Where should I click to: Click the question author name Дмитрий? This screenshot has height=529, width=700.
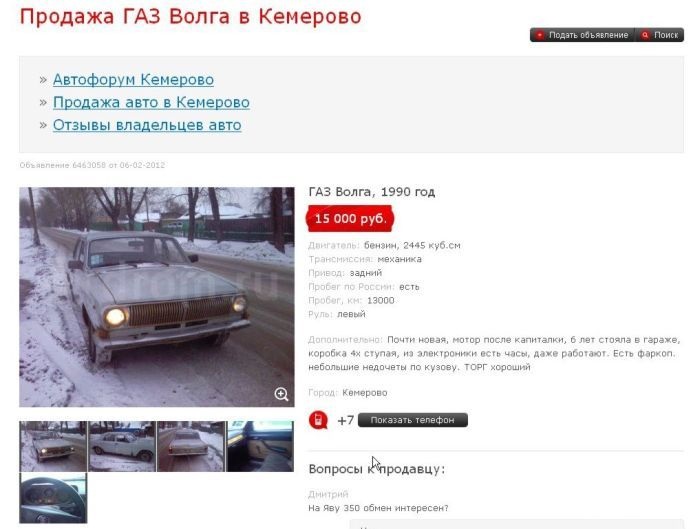pyautogui.click(x=328, y=494)
